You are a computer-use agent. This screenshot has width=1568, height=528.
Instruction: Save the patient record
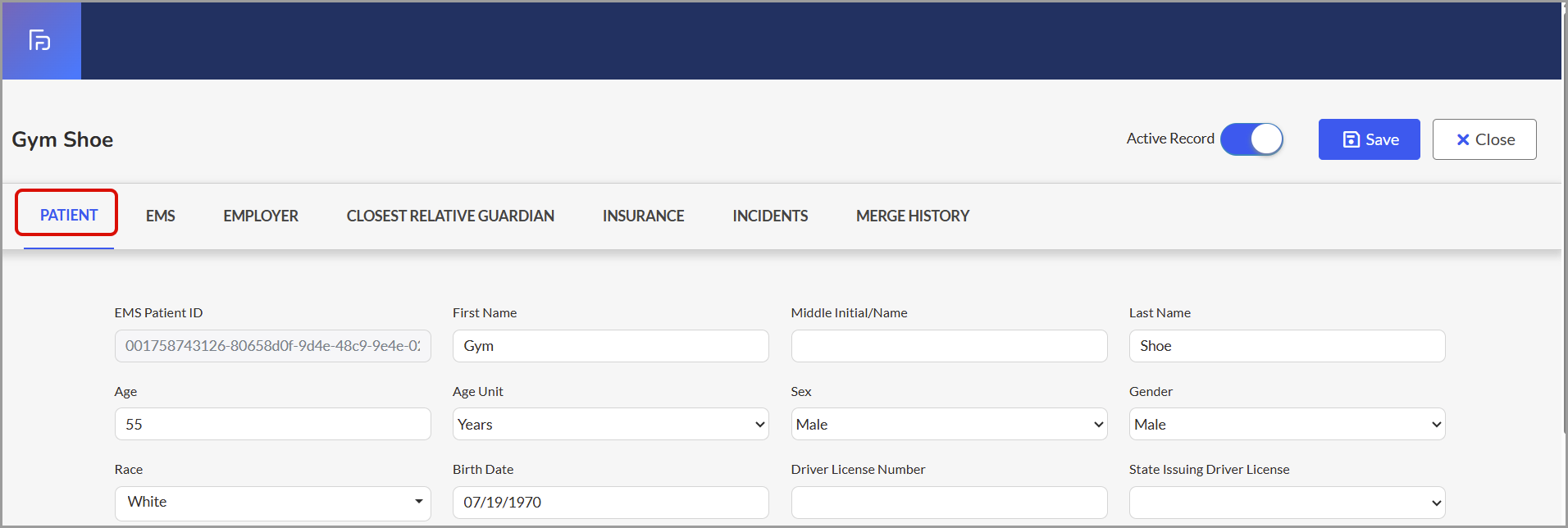1369,139
